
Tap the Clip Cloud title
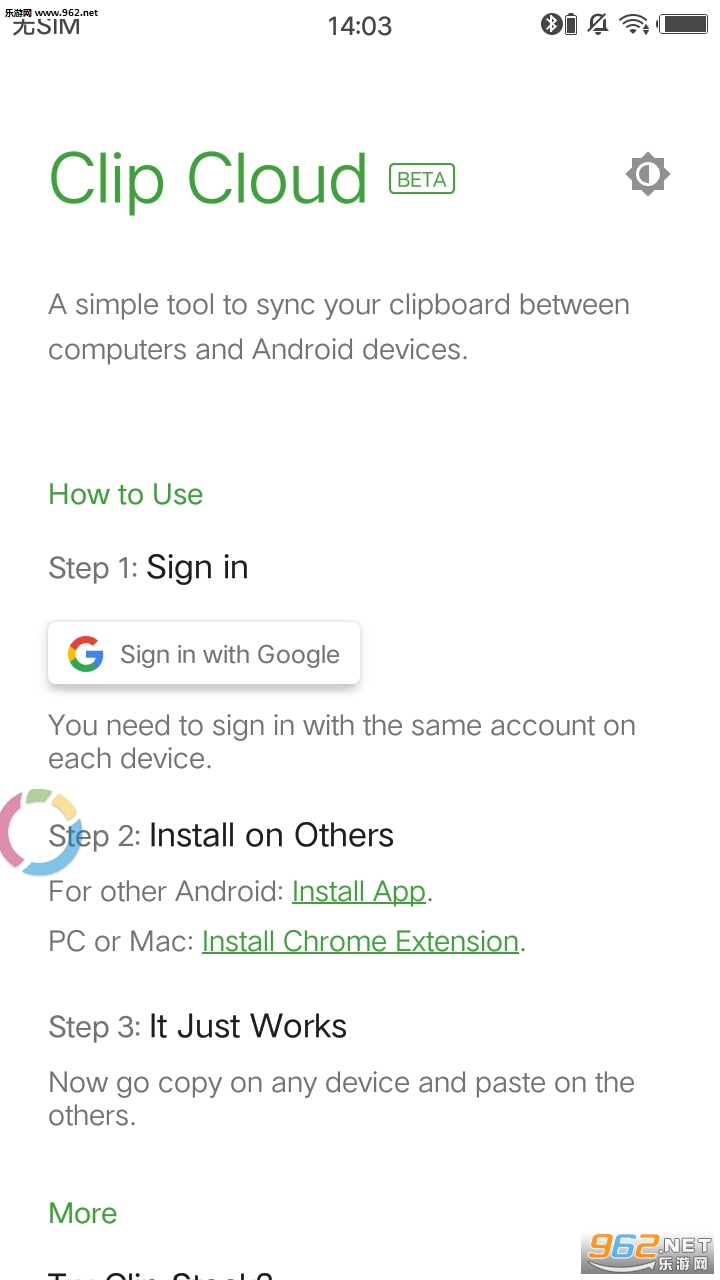[x=208, y=179]
